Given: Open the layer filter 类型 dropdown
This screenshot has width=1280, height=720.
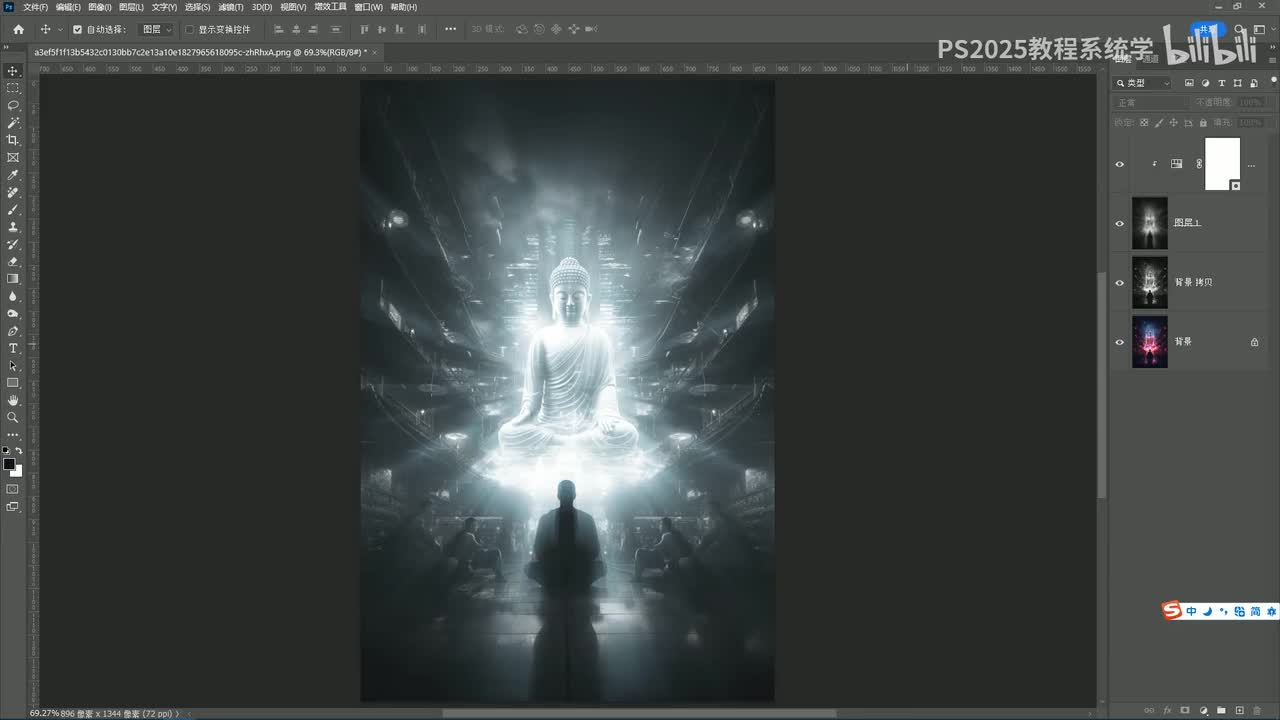Looking at the screenshot, I should [x=1142, y=83].
